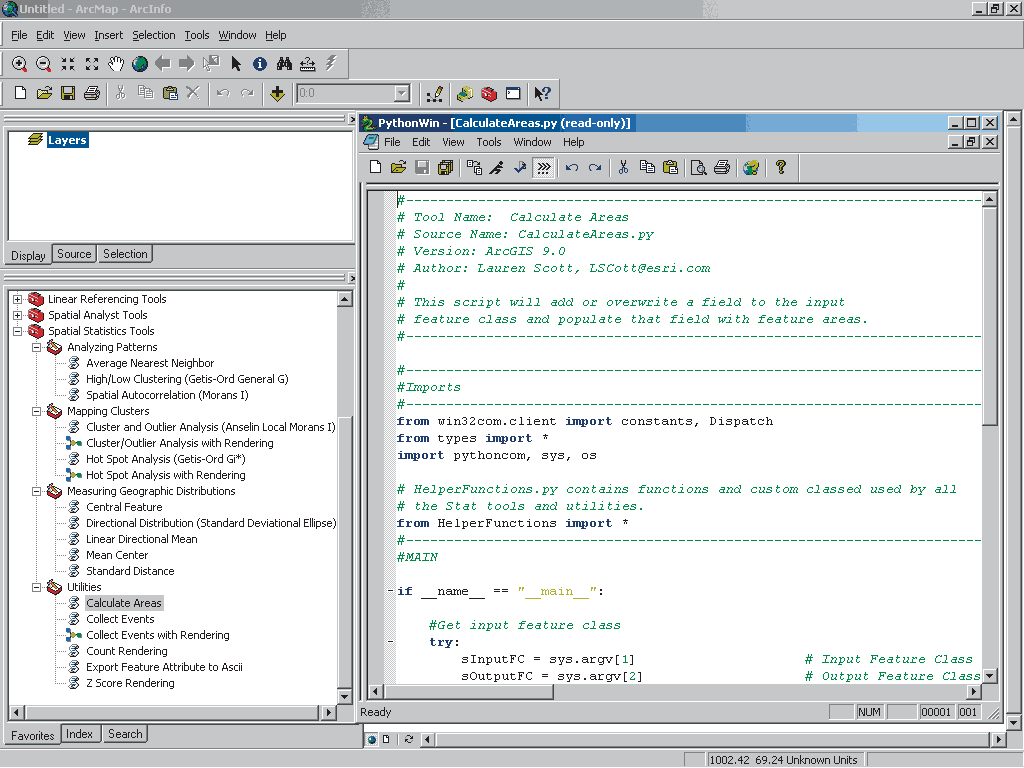Open the Identify tool
Viewport: 1024px width, 768px height.
259,63
